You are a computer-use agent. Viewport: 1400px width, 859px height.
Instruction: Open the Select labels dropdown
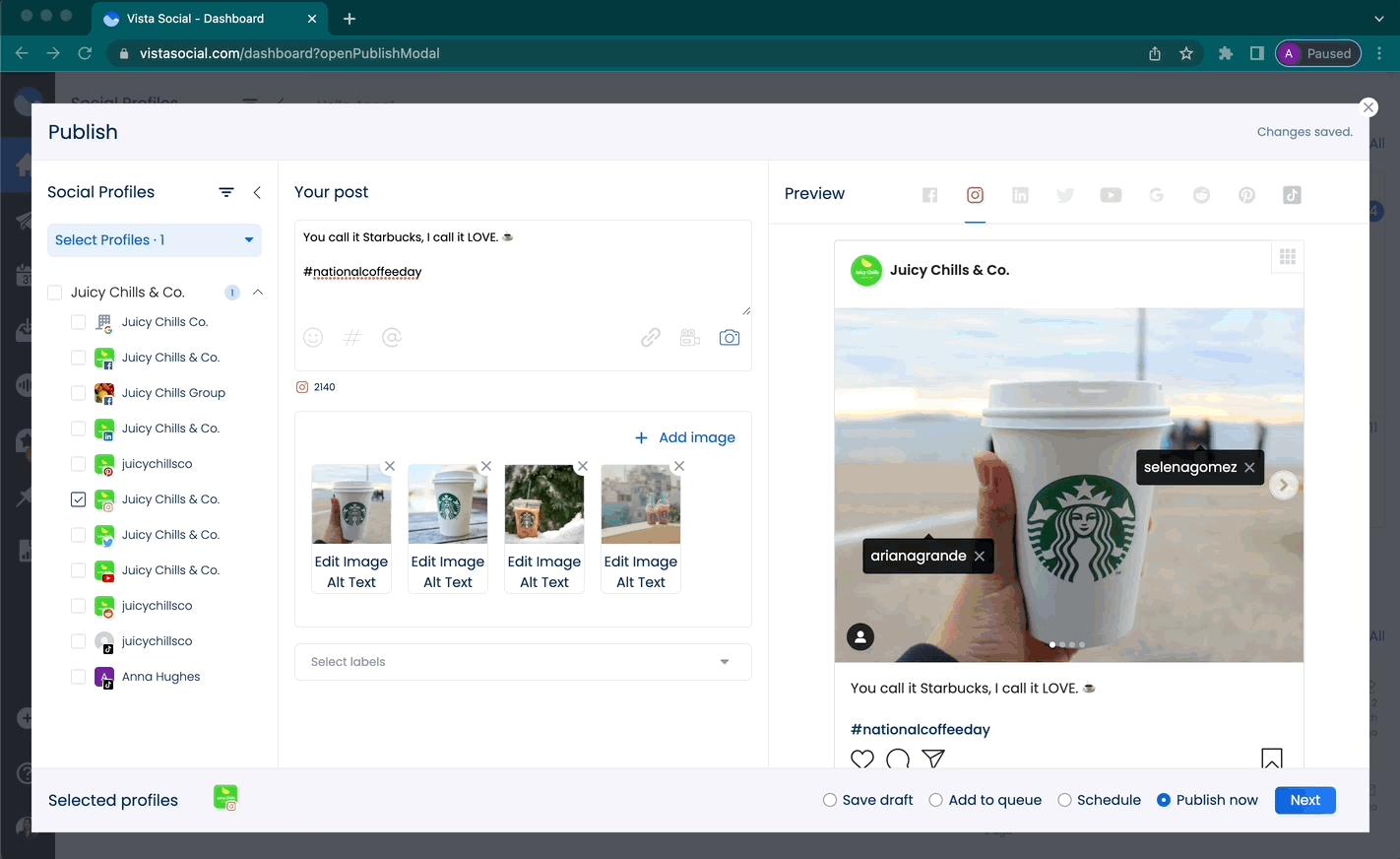point(523,662)
